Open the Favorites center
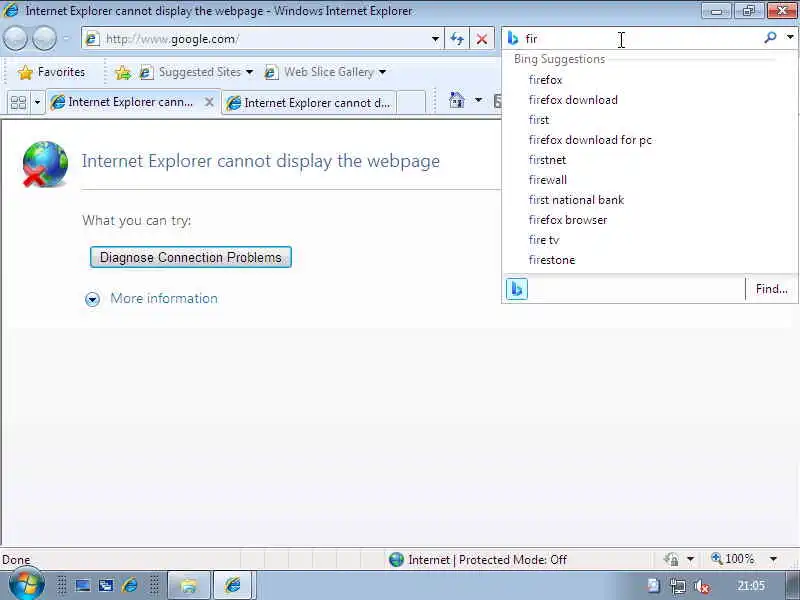Viewport: 800px width, 600px height. [51, 72]
